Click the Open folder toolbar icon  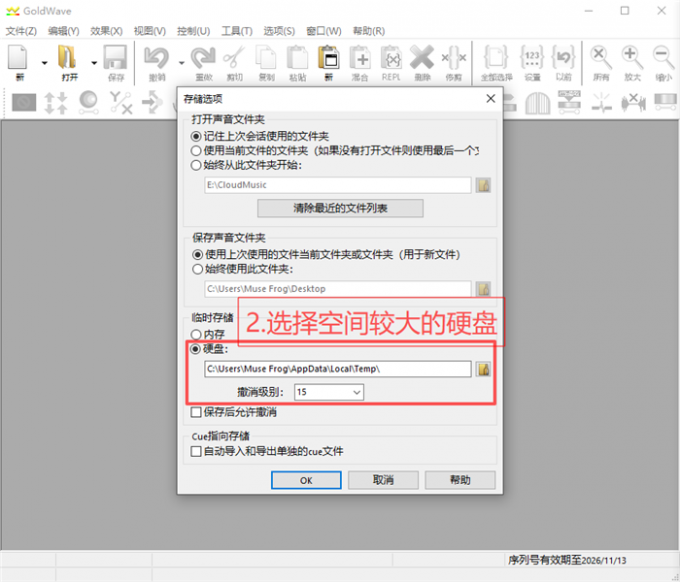click(68, 59)
